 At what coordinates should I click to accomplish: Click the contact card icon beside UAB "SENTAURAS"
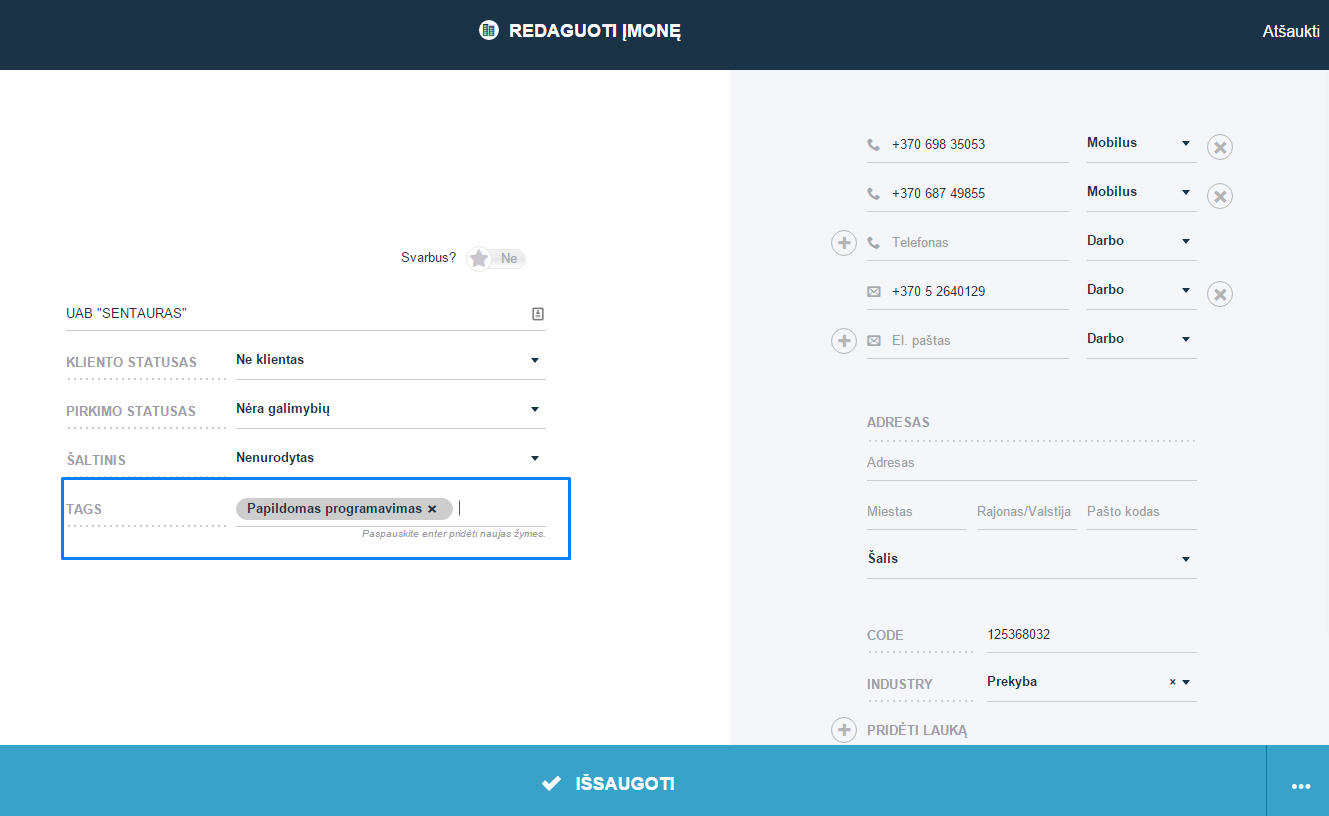(x=538, y=314)
